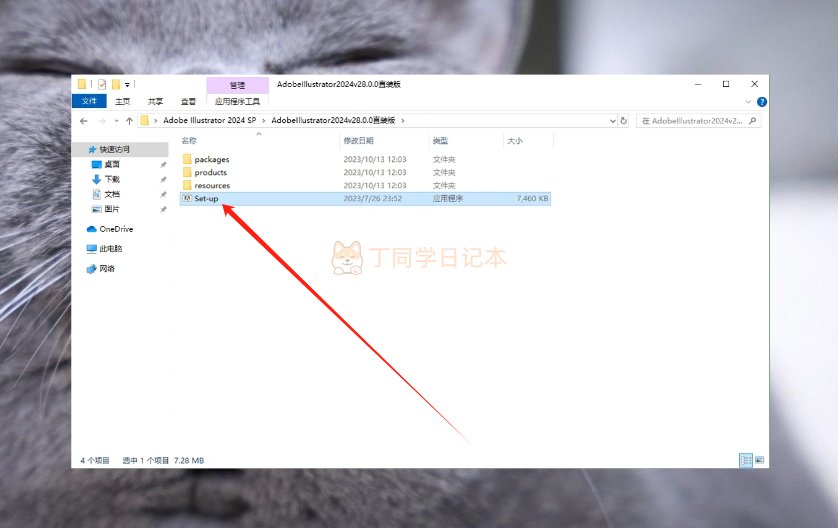Click the resources folder icon
This screenshot has width=838, height=528.
(187, 185)
